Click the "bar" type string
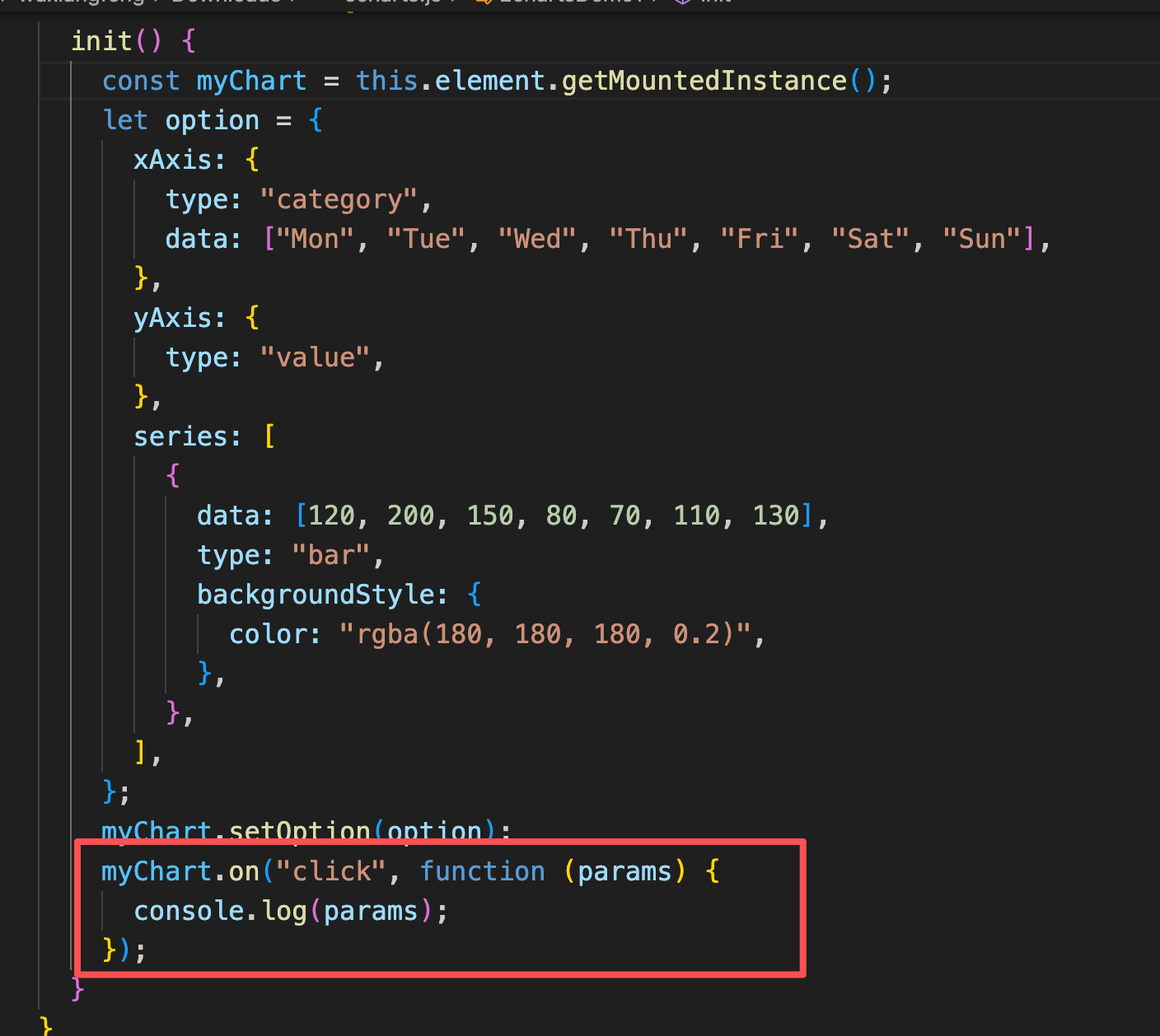Viewport: 1160px width, 1036px height. click(x=331, y=555)
